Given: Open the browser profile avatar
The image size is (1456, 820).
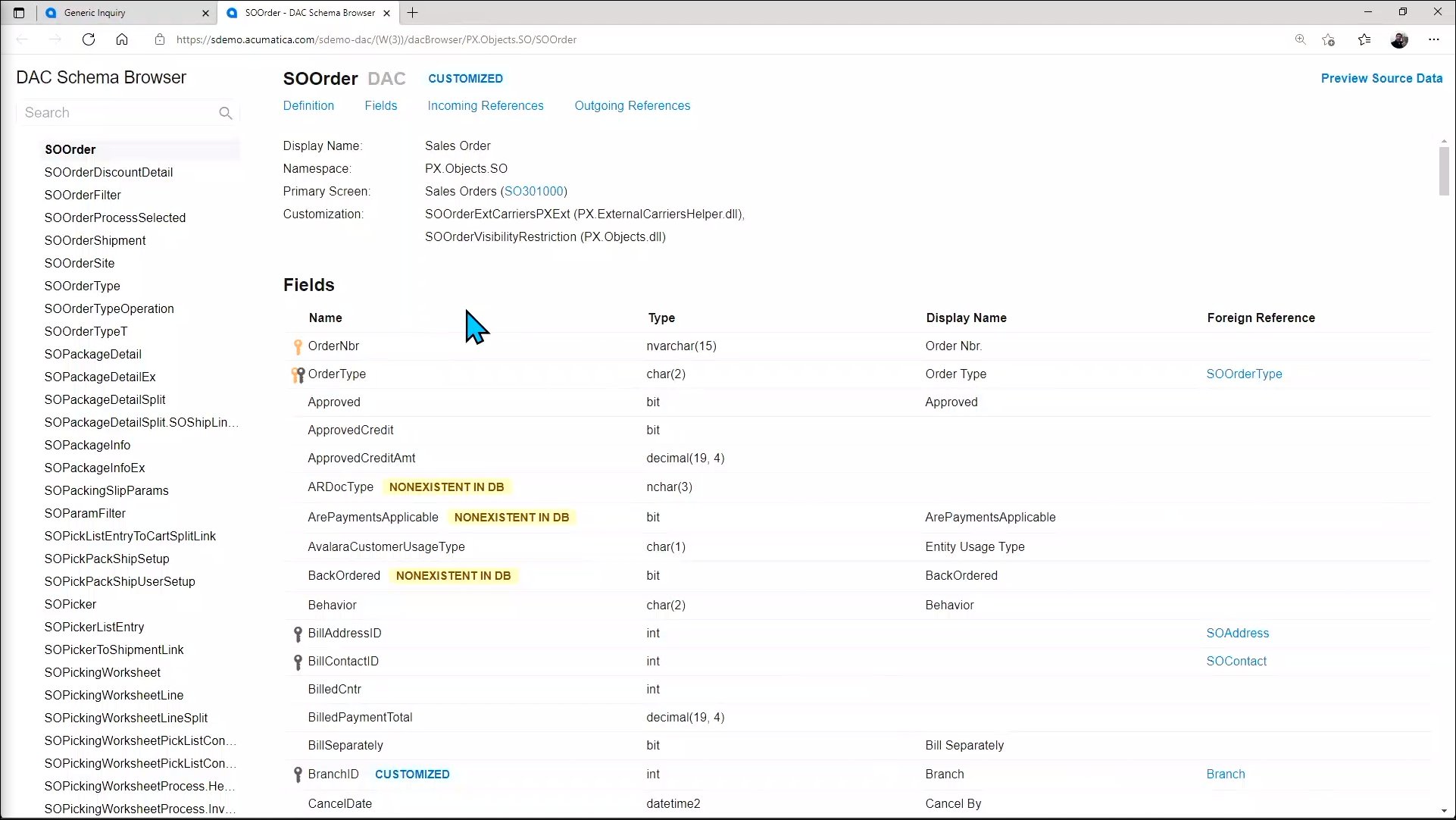Looking at the screenshot, I should point(1399,39).
